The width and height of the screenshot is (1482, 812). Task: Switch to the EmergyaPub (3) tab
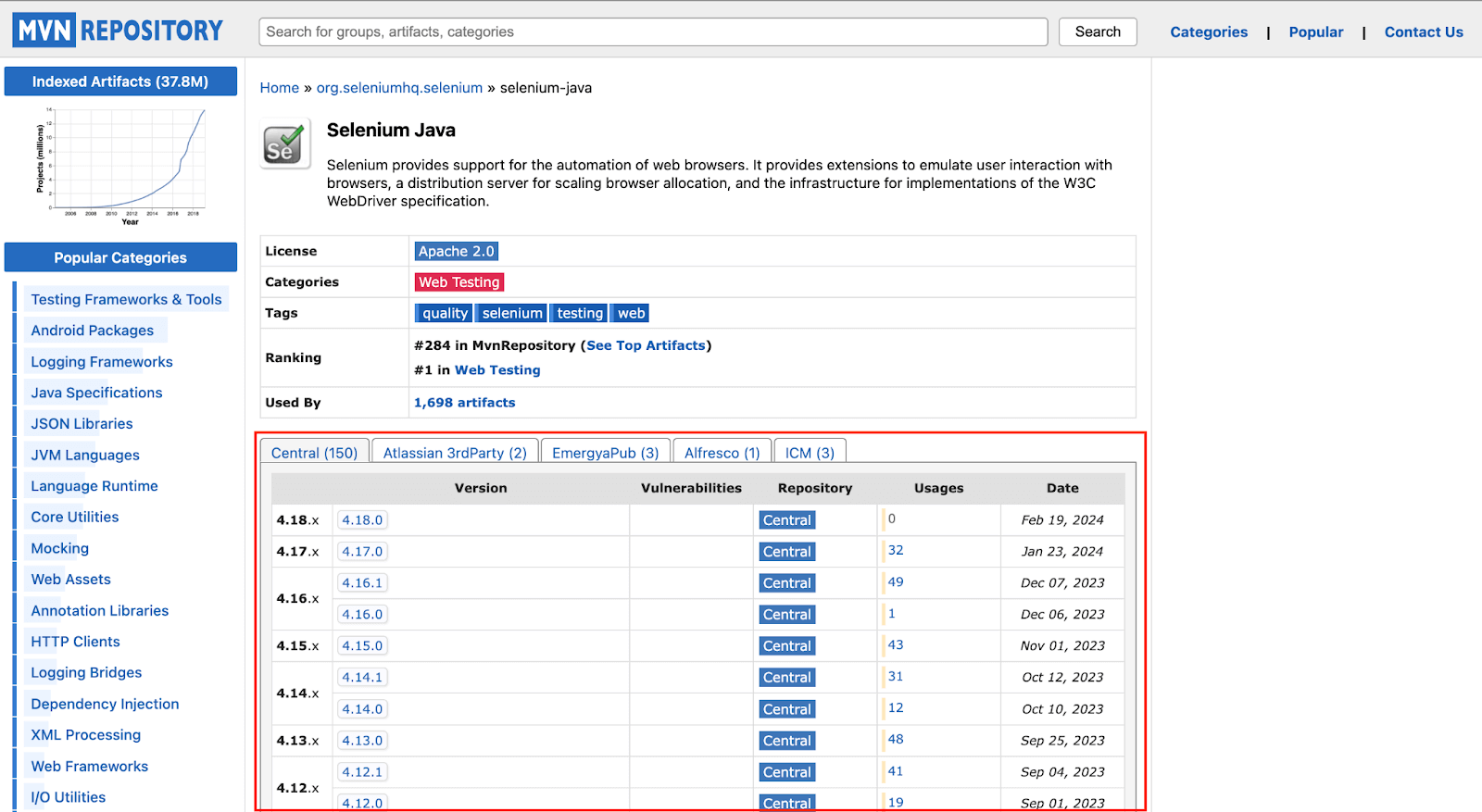tap(606, 453)
